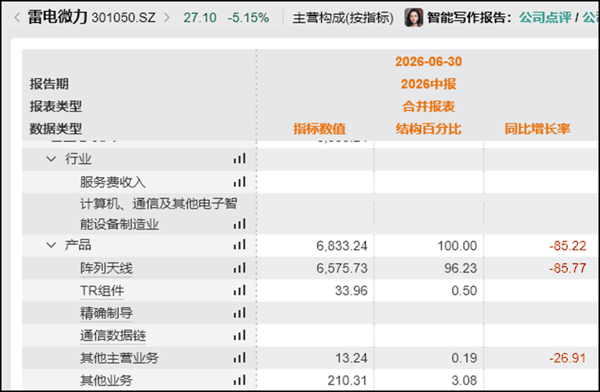
Task: Open chart icon for 其他主营业务 row
Action: point(240,358)
